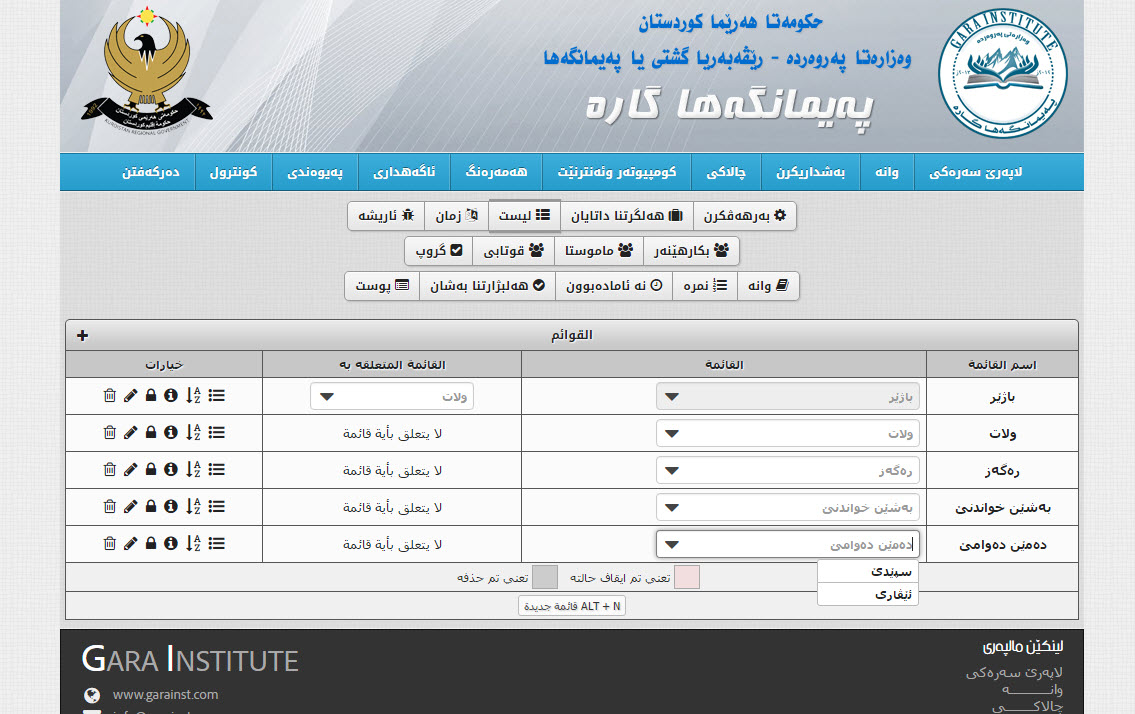Image resolution: width=1135 pixels, height=714 pixels.
Task: Click the trash icon in the بازێر row
Action: click(x=110, y=397)
